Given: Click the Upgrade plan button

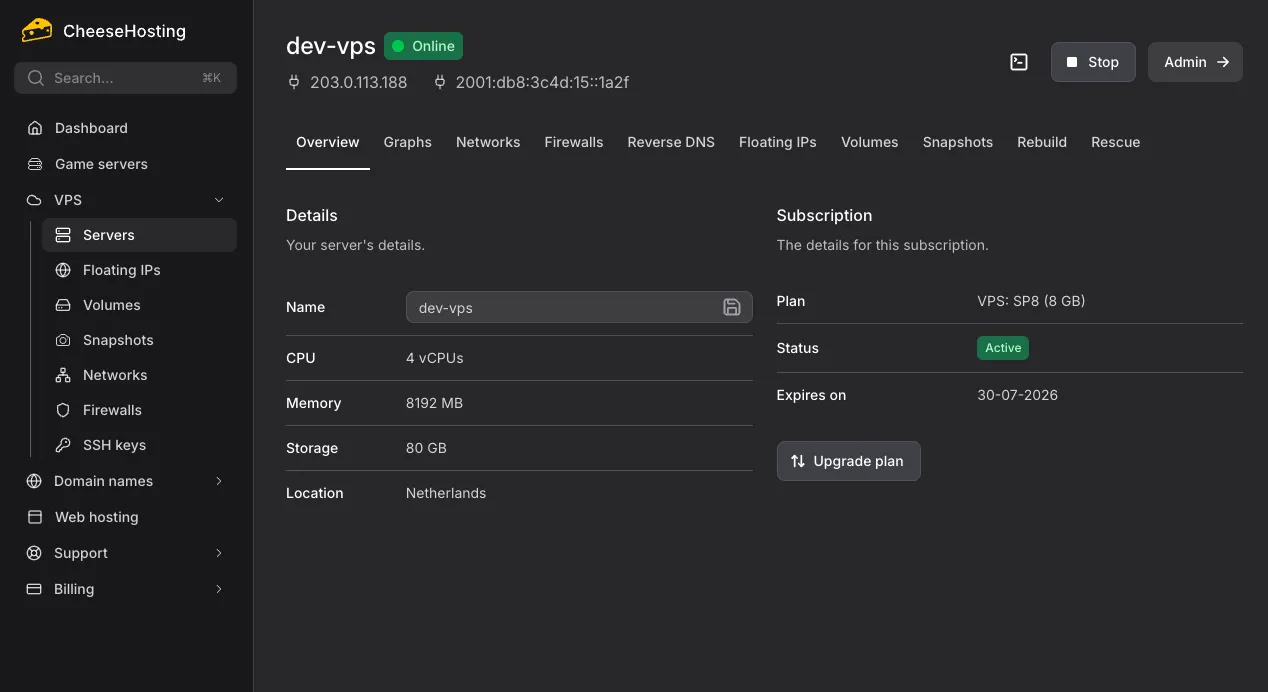Looking at the screenshot, I should pyautogui.click(x=848, y=461).
